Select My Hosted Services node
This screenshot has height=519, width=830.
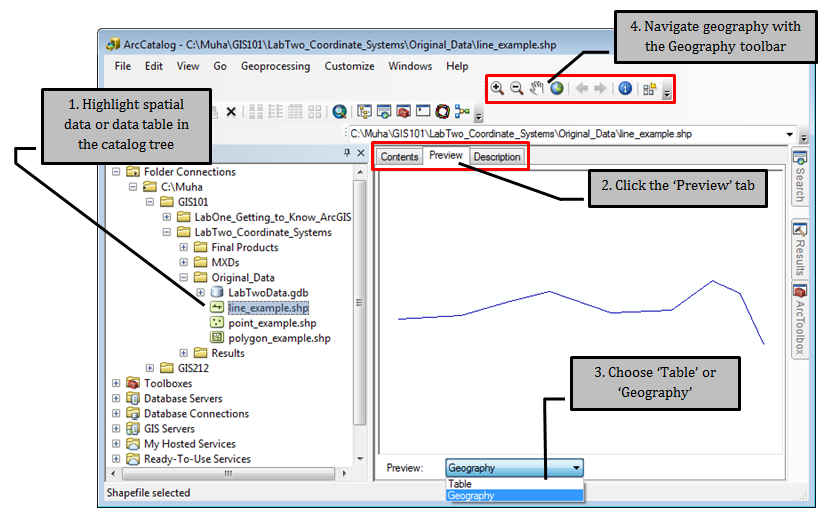click(190, 444)
